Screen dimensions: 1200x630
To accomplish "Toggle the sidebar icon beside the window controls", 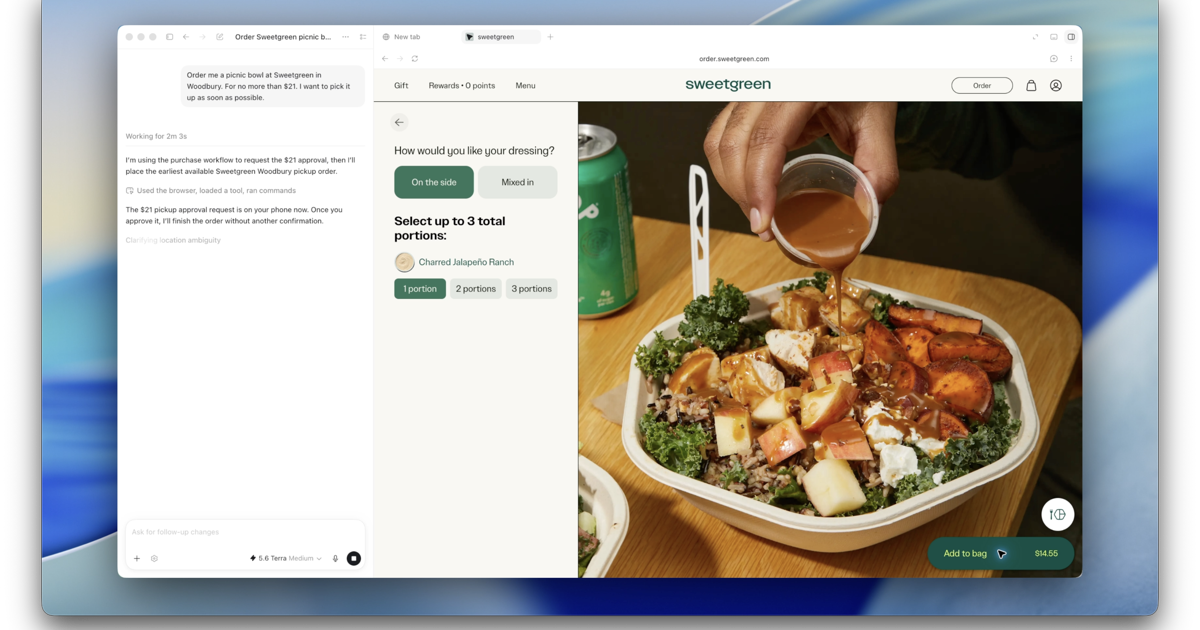I will point(169,37).
